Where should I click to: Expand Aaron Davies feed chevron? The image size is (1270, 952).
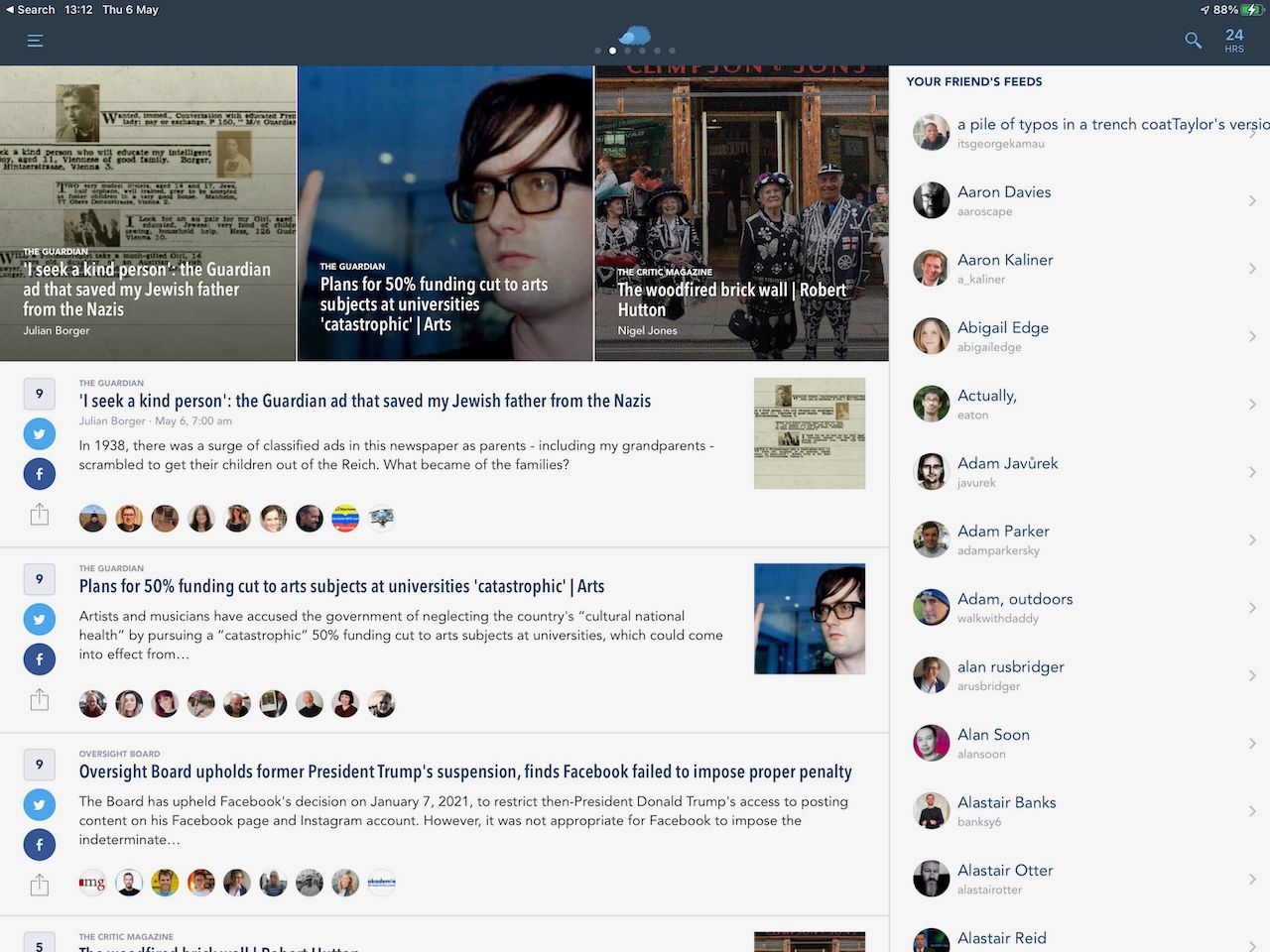tap(1252, 201)
